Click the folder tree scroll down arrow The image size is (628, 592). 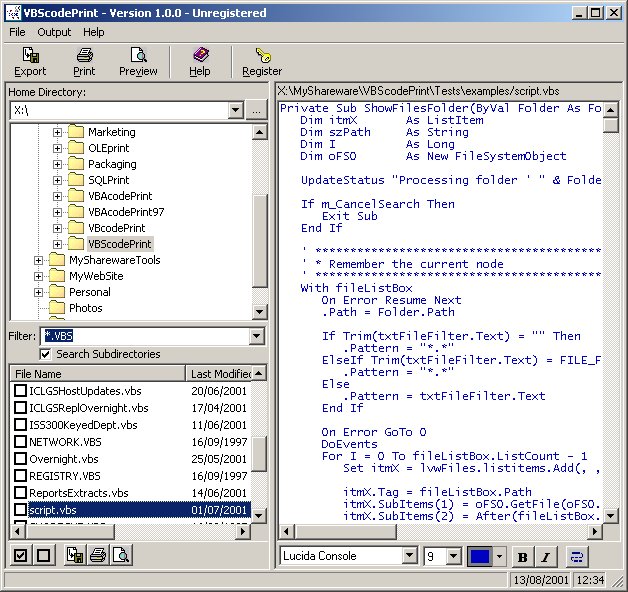[x=260, y=311]
